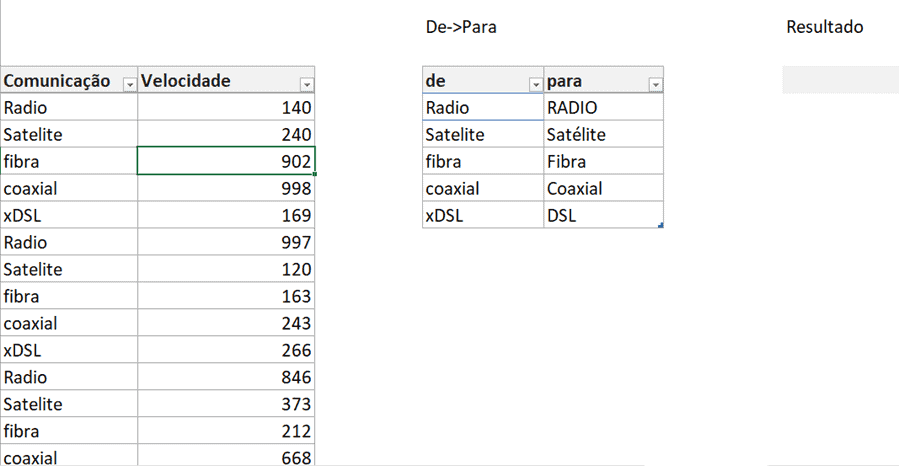
Task: Click the table resize handle below DSL
Action: [x=661, y=227]
